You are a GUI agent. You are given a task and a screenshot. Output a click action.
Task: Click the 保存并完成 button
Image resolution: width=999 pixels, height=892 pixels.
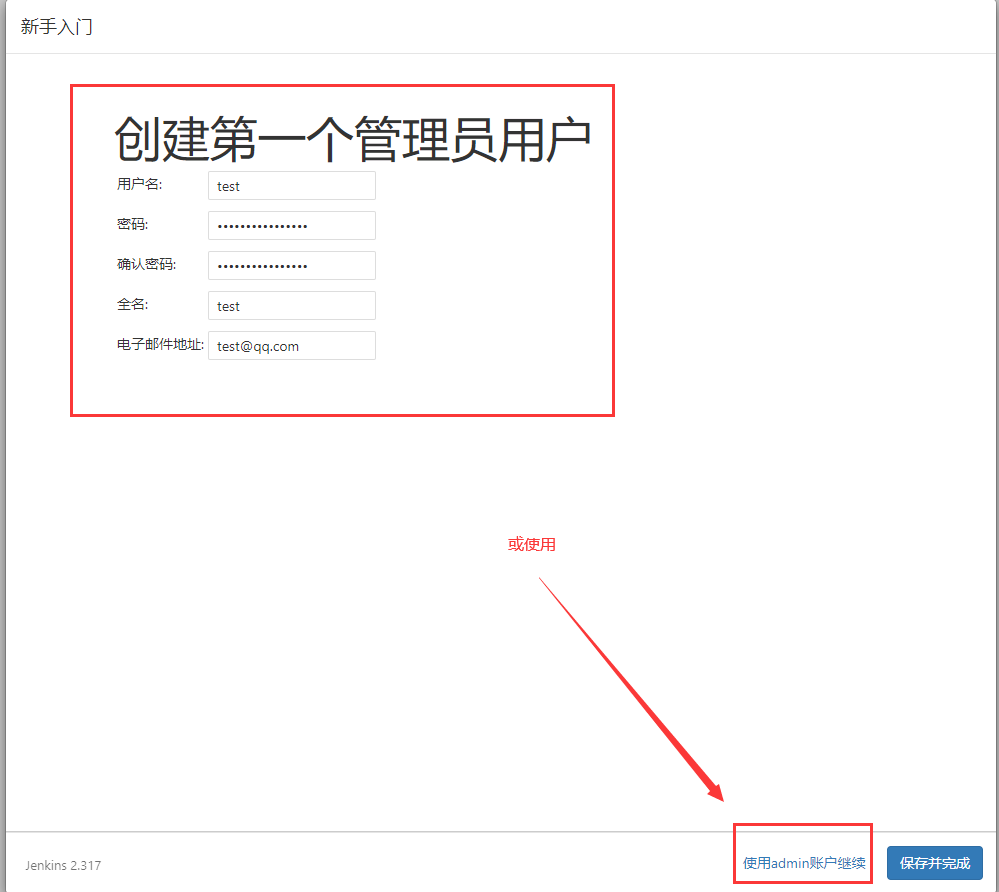[x=935, y=863]
